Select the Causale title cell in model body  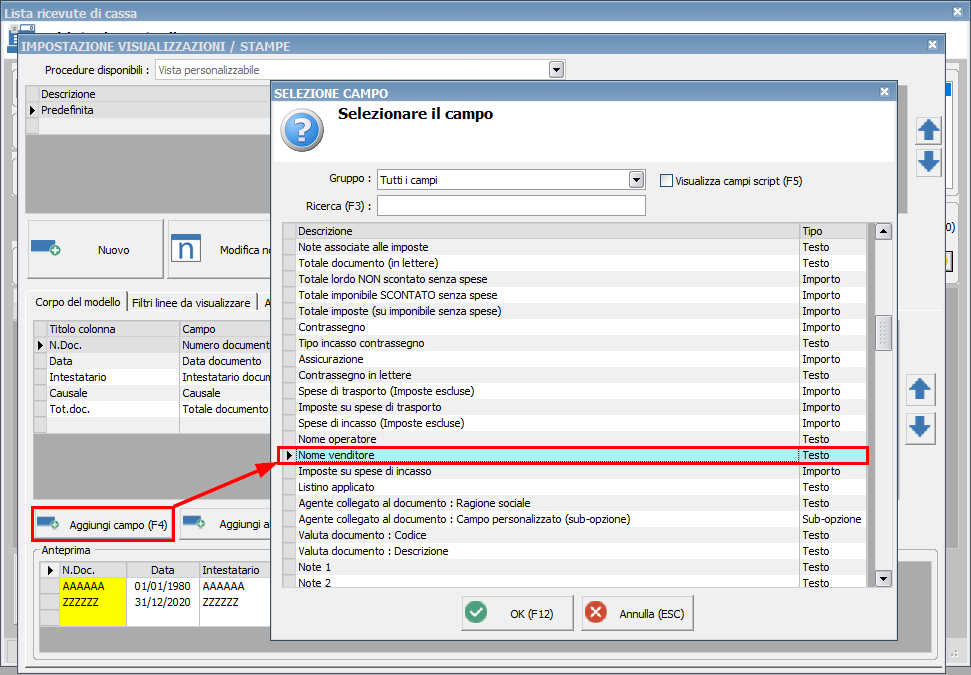coord(113,393)
